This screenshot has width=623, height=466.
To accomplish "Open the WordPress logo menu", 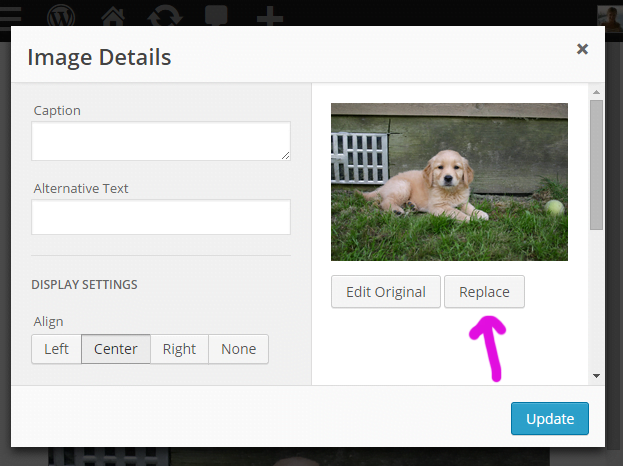I will 61,16.
